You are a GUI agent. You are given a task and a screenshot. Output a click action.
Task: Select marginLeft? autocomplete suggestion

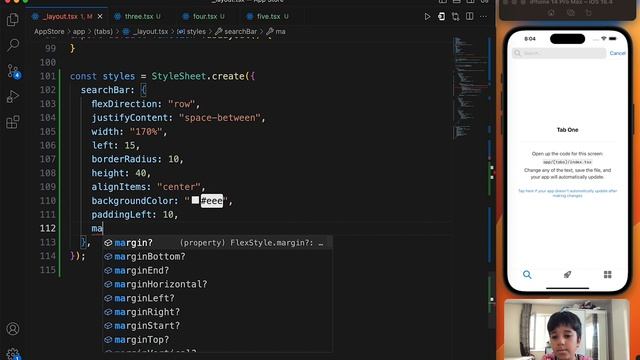pyautogui.click(x=217, y=298)
